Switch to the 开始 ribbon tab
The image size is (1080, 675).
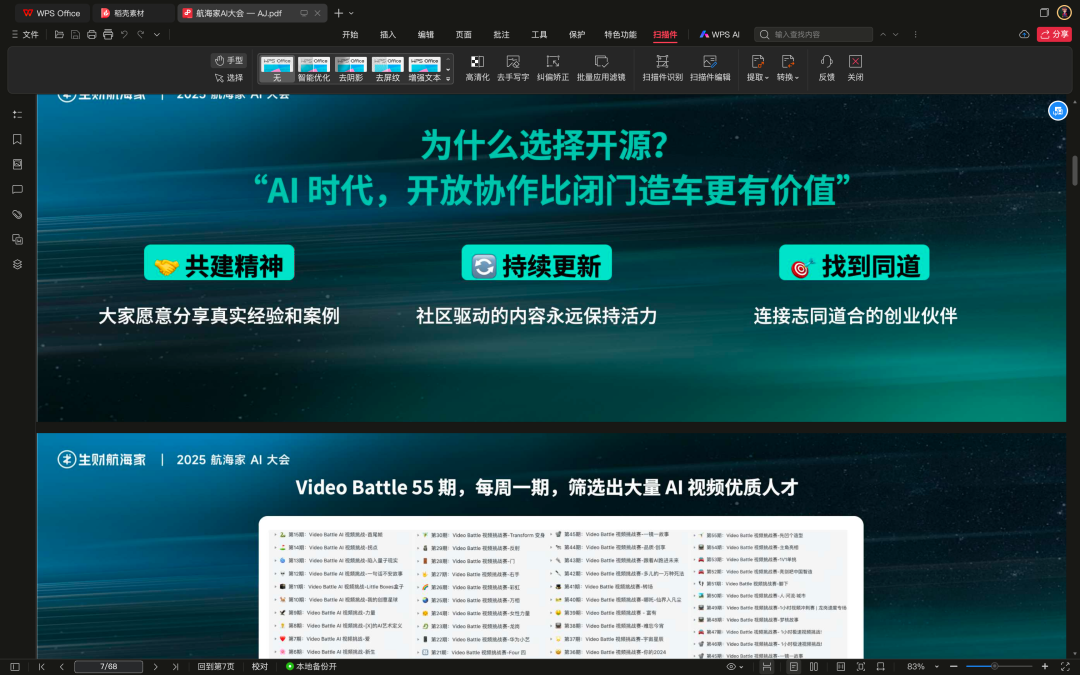pos(351,34)
